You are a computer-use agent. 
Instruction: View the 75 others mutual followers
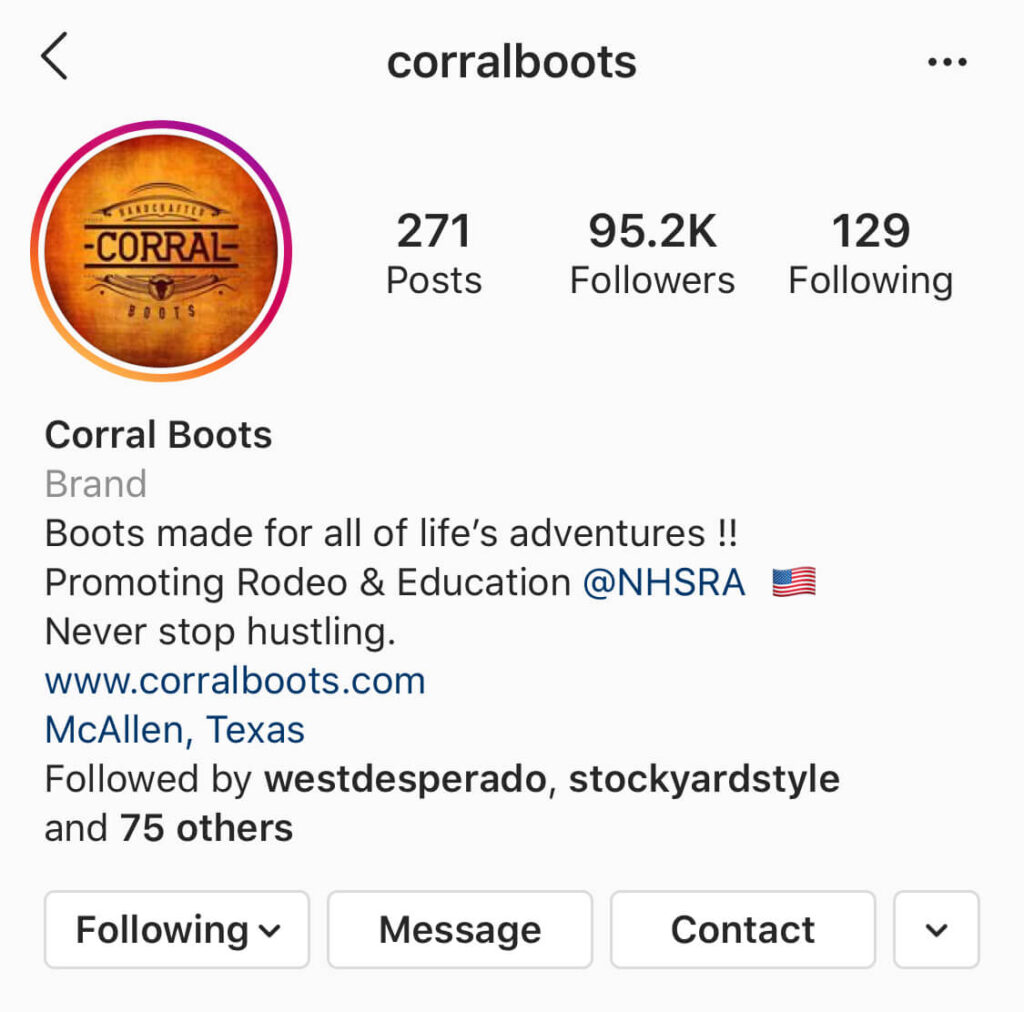[x=206, y=829]
